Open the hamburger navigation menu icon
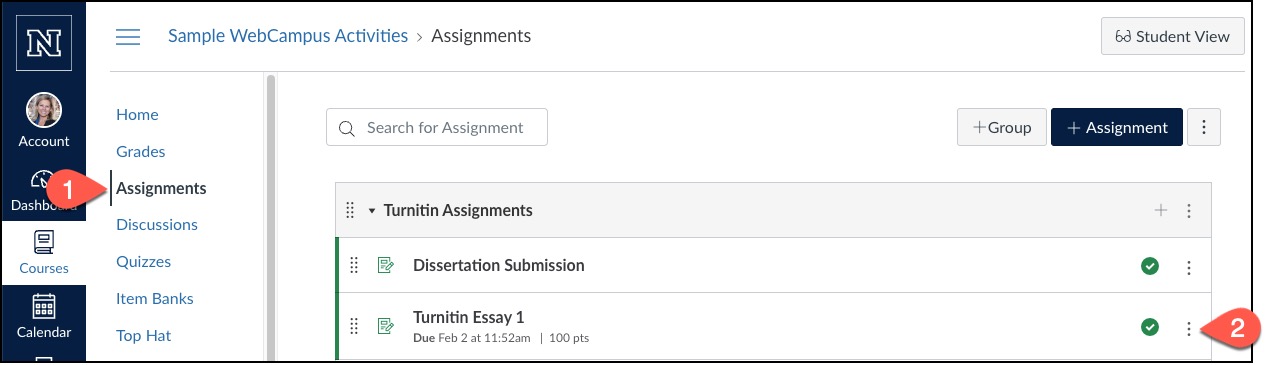1266x365 pixels. pyautogui.click(x=128, y=37)
